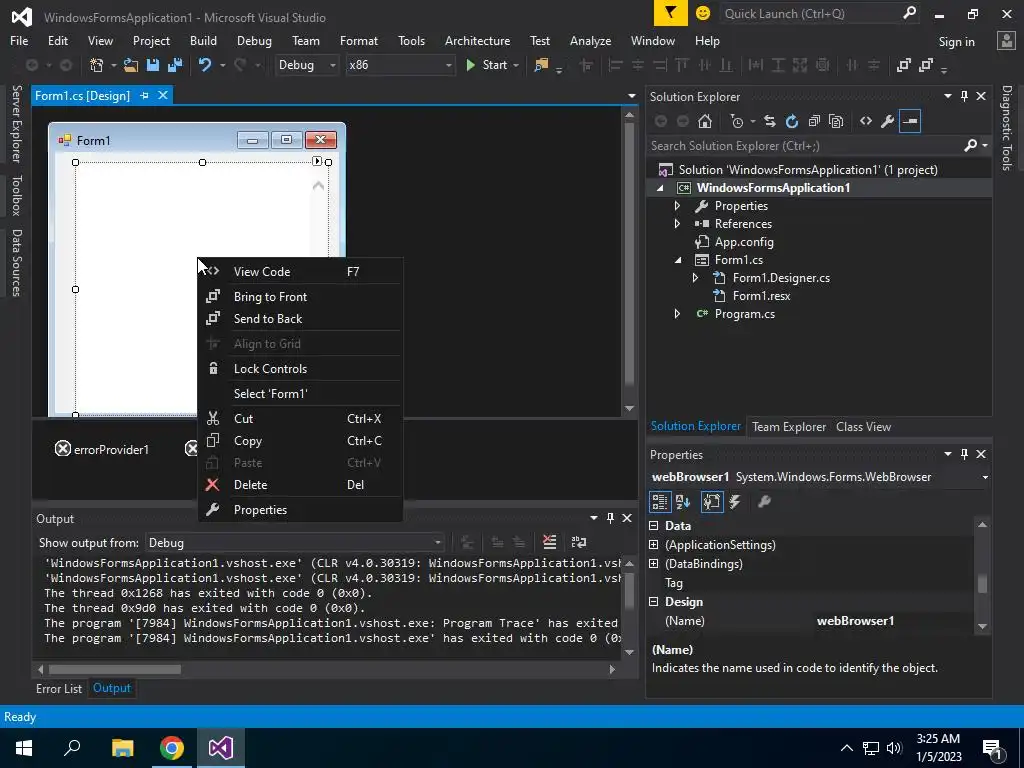This screenshot has width=1024, height=768.
Task: Show Properties page button in Properties panel
Action: click(x=712, y=502)
